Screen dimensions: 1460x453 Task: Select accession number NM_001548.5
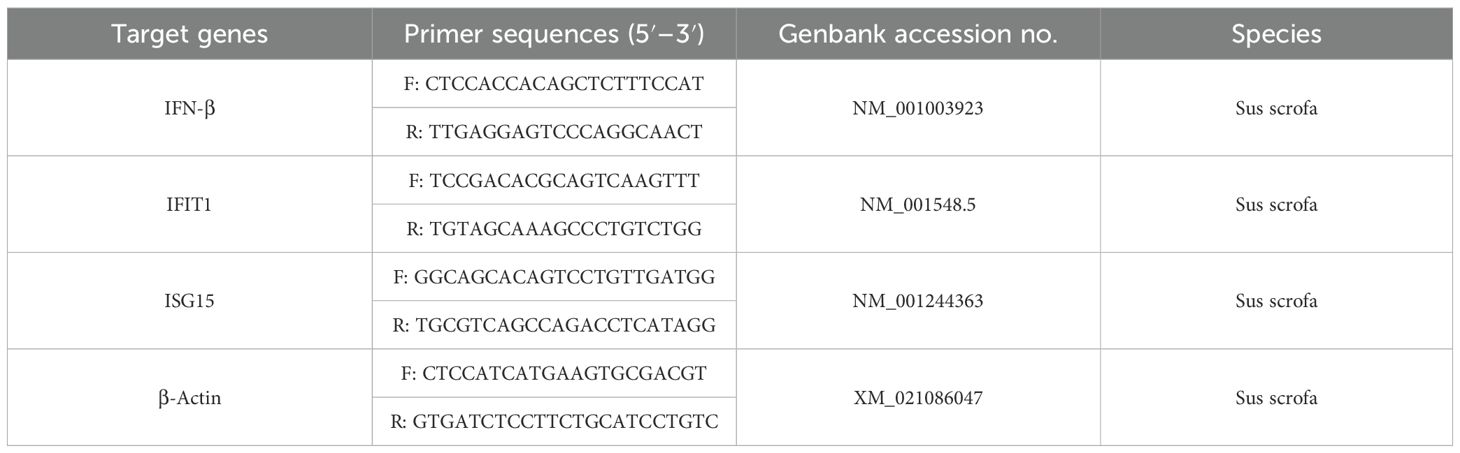pos(918,205)
